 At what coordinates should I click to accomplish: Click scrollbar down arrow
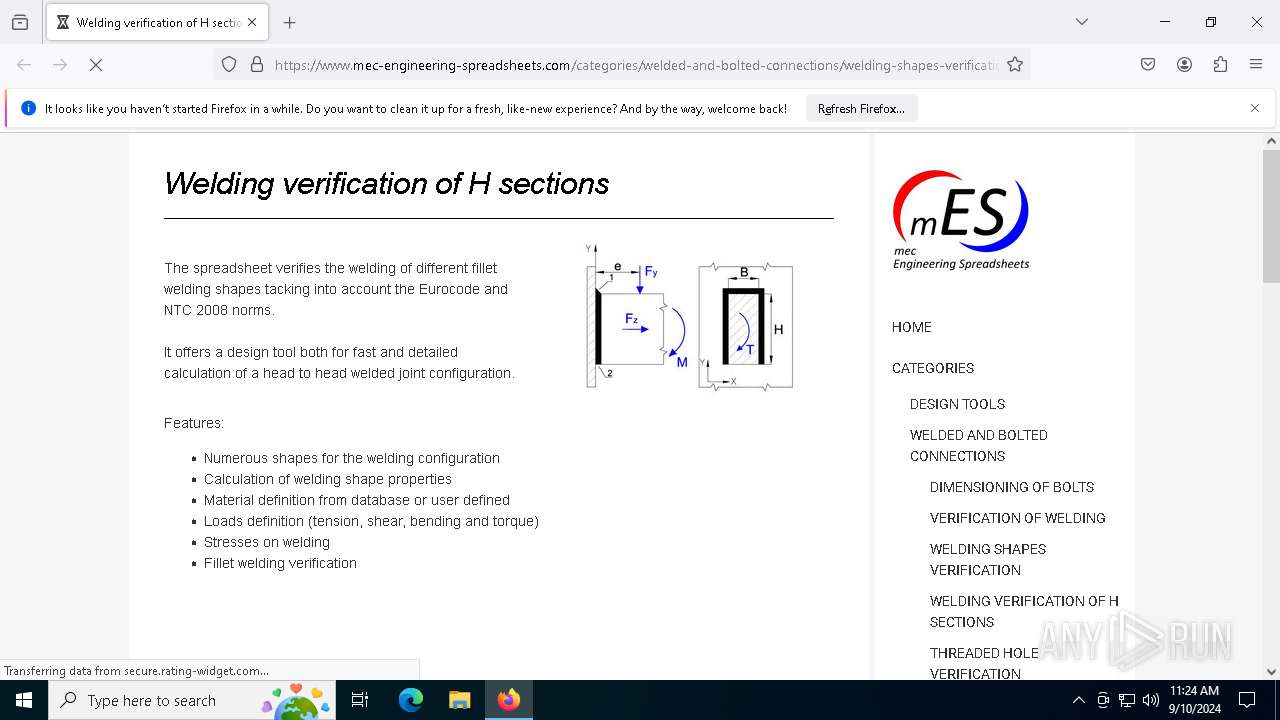point(1271,672)
